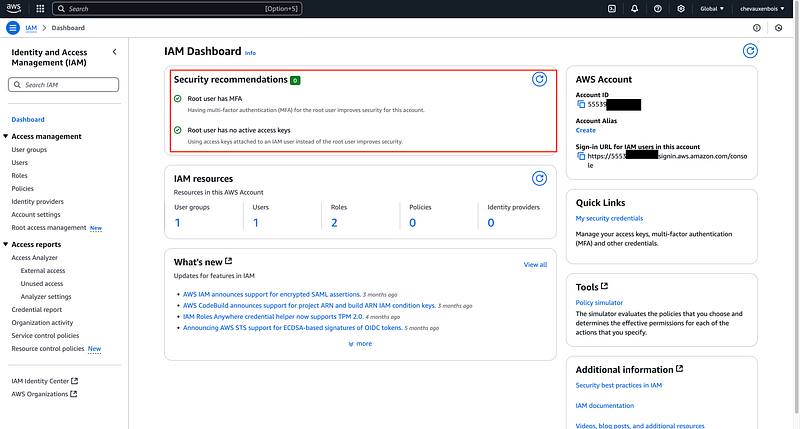Image resolution: width=800 pixels, height=429 pixels.
Task: Click the IAM breadcrumb link
Action: pos(31,28)
